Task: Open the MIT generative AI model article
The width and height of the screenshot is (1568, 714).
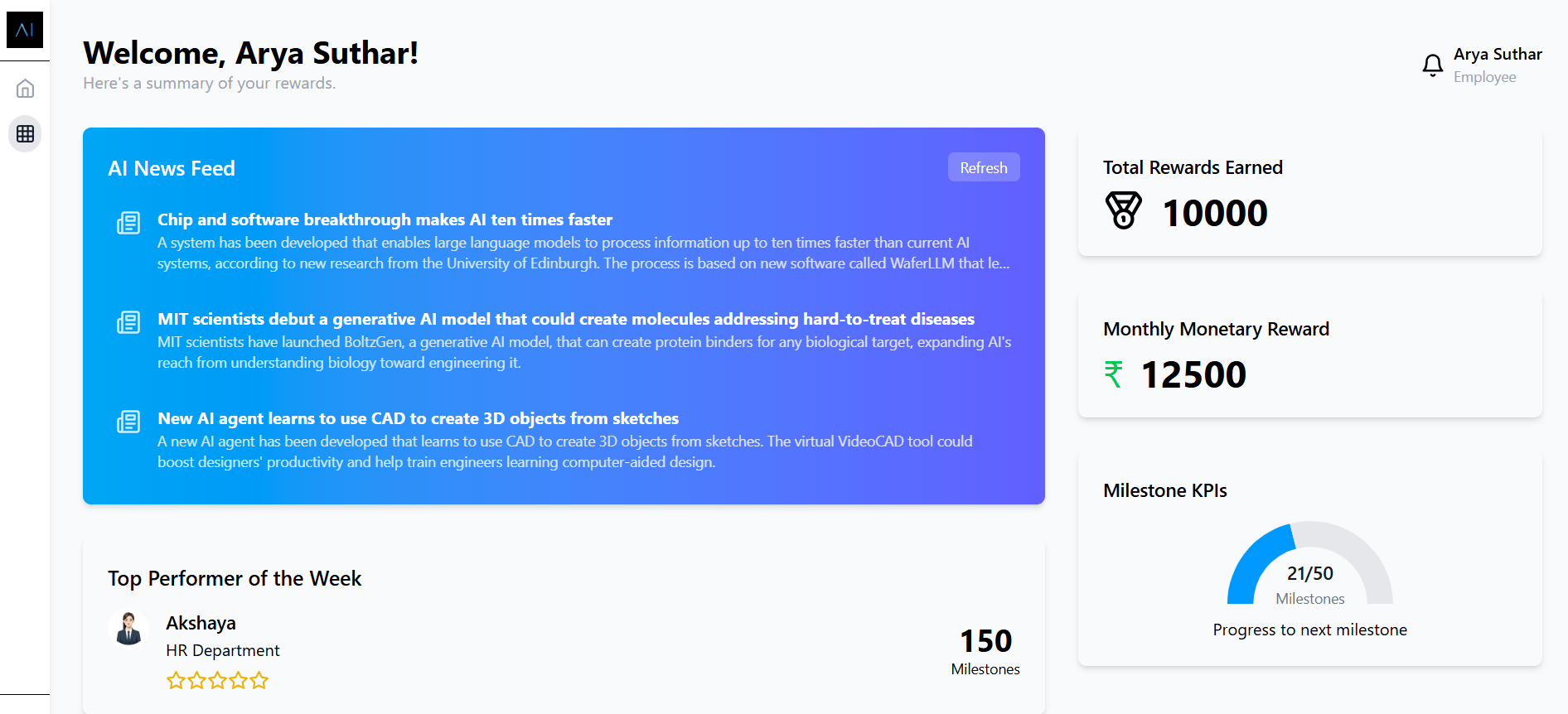Action: [566, 319]
